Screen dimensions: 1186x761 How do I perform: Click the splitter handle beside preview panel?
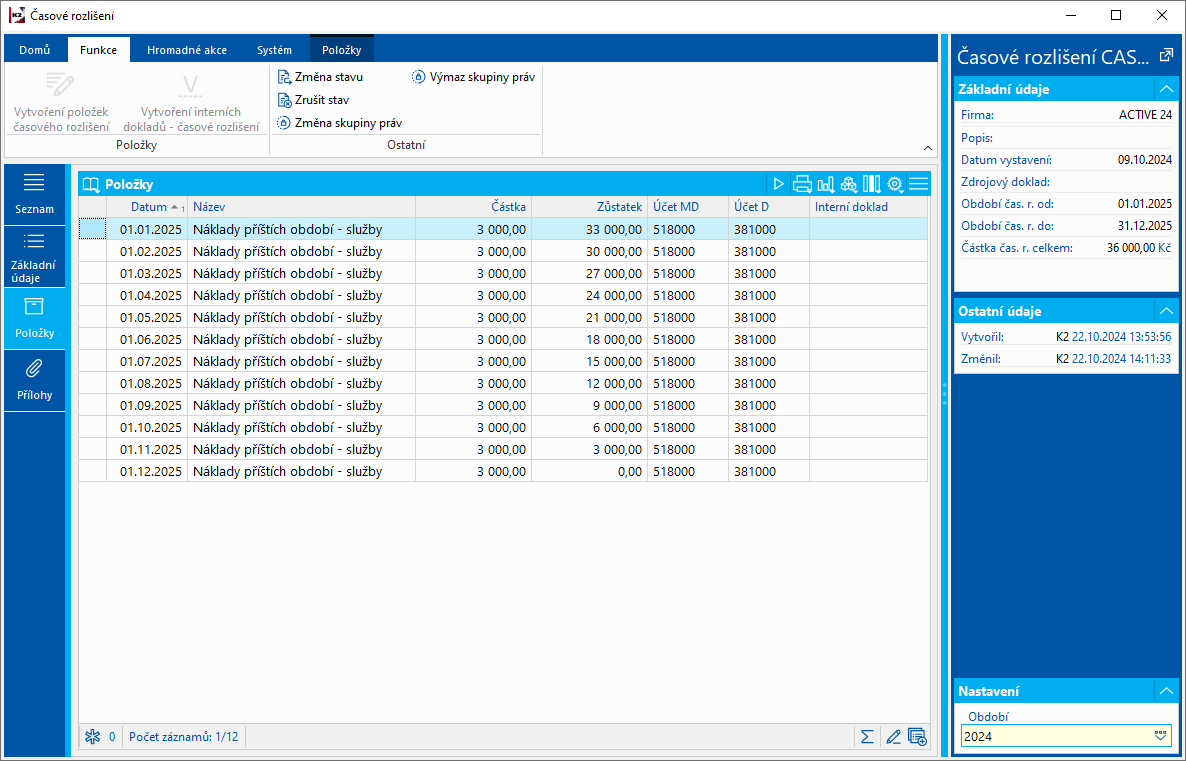tap(944, 393)
